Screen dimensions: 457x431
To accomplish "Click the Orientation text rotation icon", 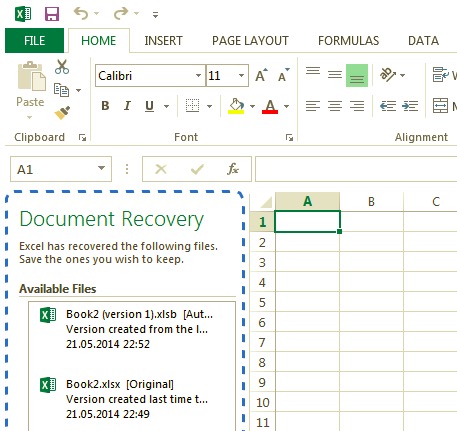I will pyautogui.click(x=388, y=75).
